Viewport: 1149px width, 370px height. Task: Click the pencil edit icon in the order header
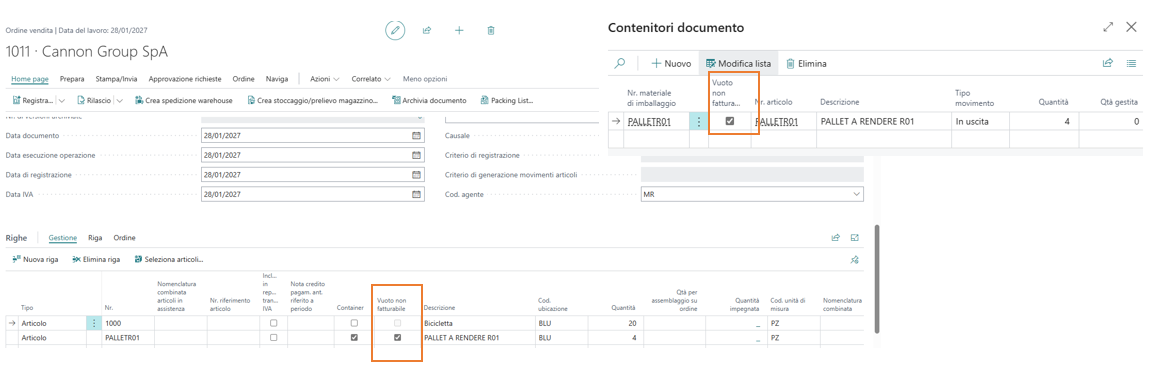(395, 30)
